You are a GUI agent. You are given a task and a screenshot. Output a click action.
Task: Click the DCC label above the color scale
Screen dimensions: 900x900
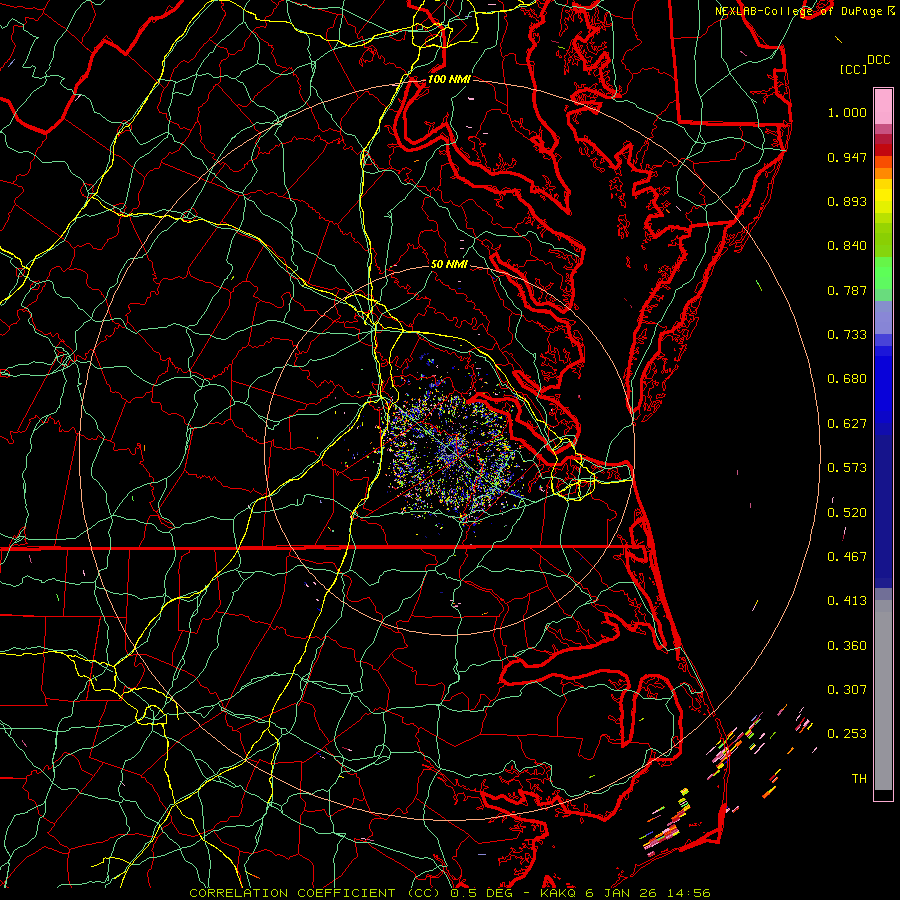tap(878, 60)
